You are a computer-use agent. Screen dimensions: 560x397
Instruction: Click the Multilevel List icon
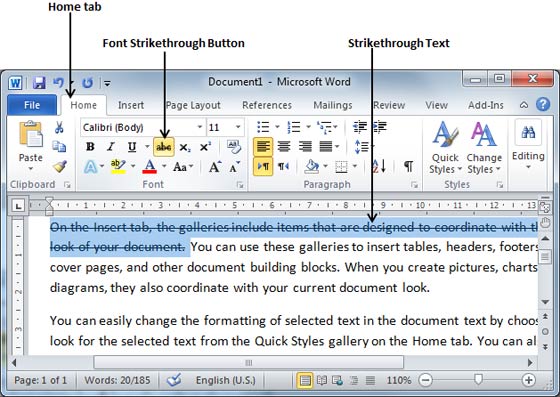[x=324, y=127]
